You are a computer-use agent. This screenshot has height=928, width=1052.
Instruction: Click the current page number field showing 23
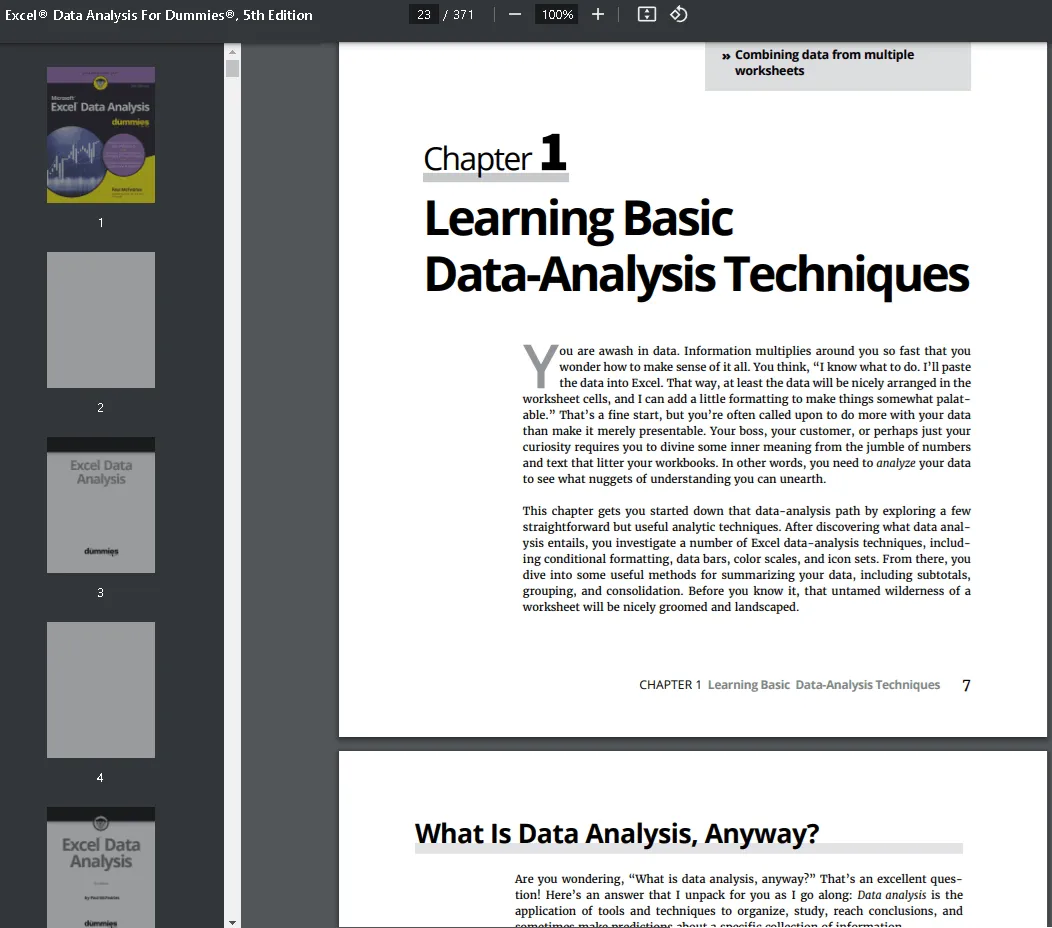pyautogui.click(x=424, y=15)
